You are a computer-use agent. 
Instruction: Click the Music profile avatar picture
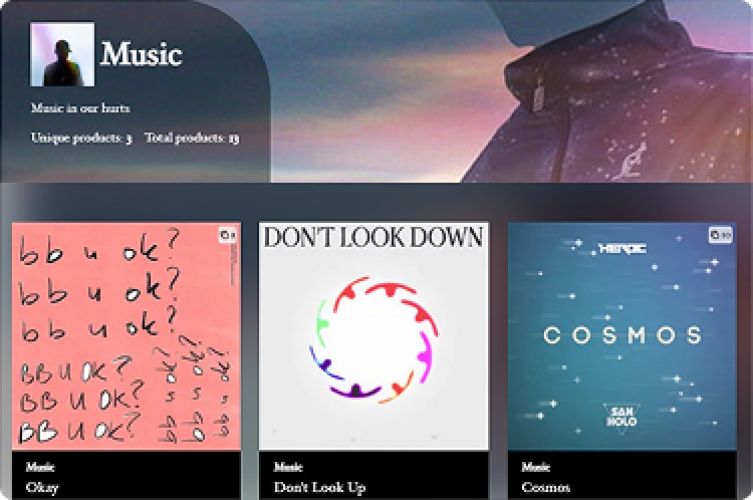tap(62, 54)
